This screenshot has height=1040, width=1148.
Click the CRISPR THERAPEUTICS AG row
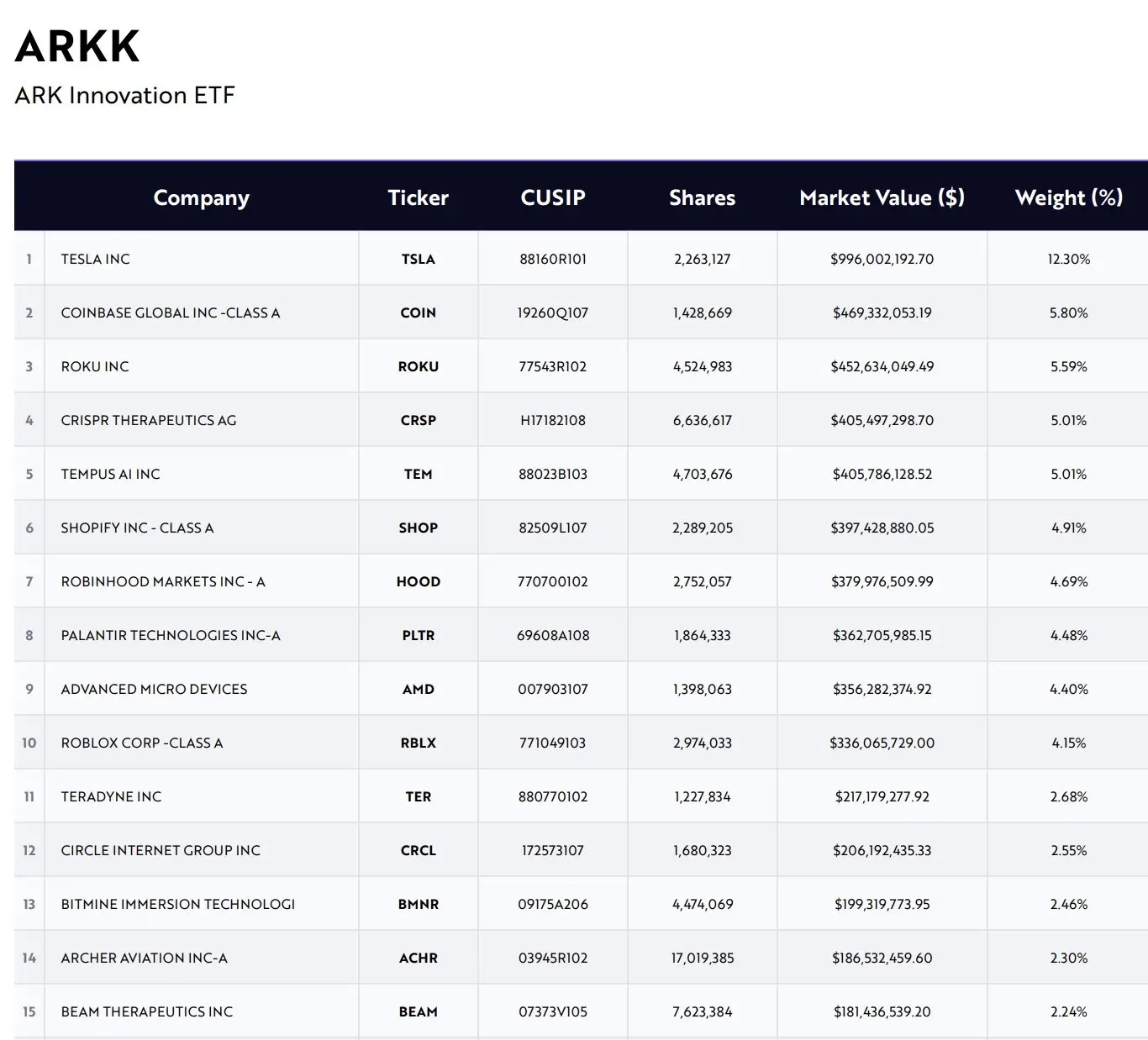coord(148,420)
